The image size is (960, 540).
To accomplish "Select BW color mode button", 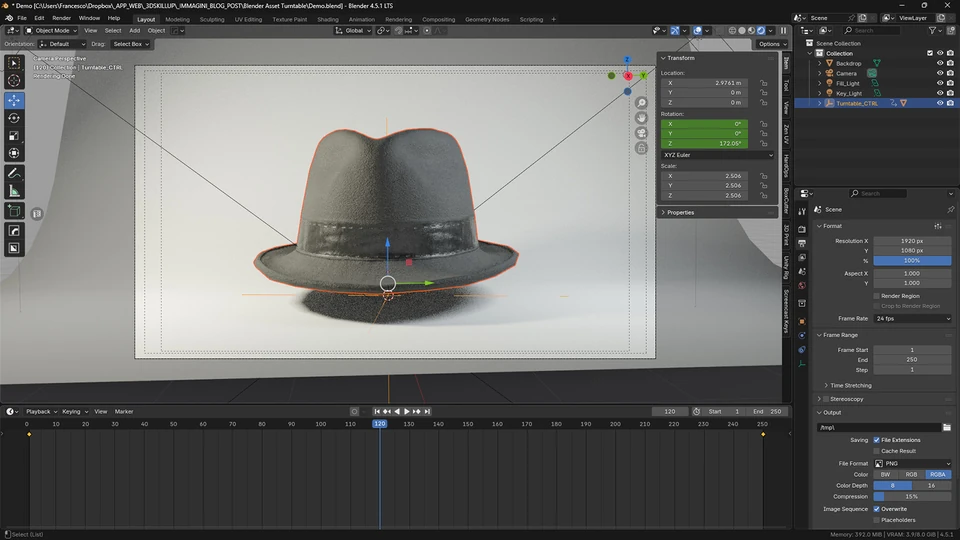I will click(x=886, y=474).
